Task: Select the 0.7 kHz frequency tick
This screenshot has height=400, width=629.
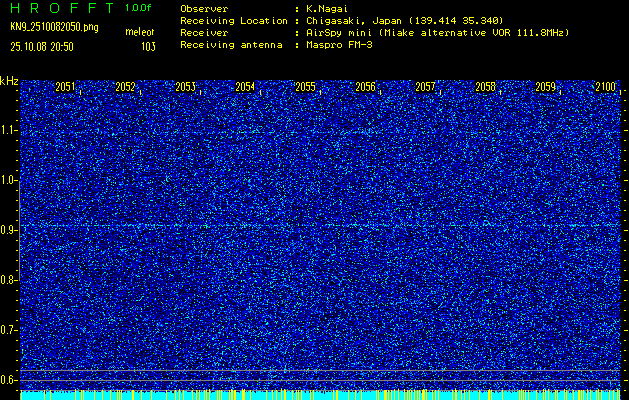Action: tap(9, 330)
